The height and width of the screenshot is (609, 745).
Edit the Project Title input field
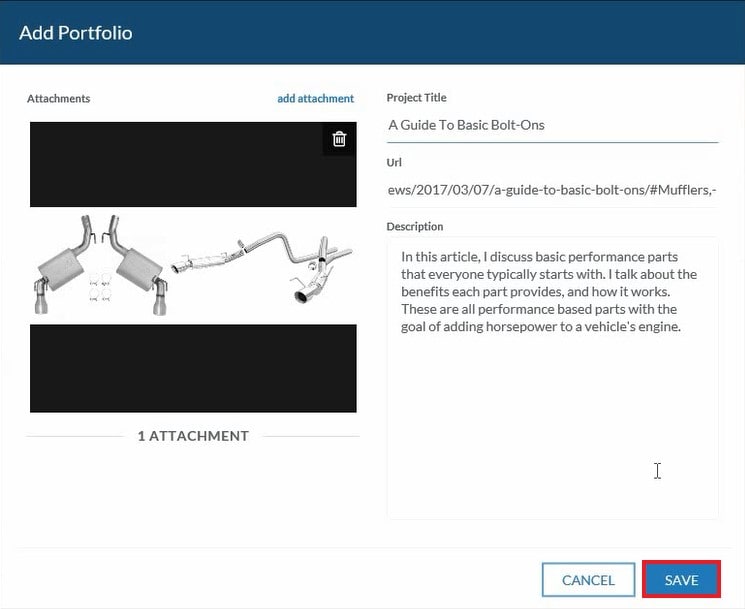pos(552,125)
